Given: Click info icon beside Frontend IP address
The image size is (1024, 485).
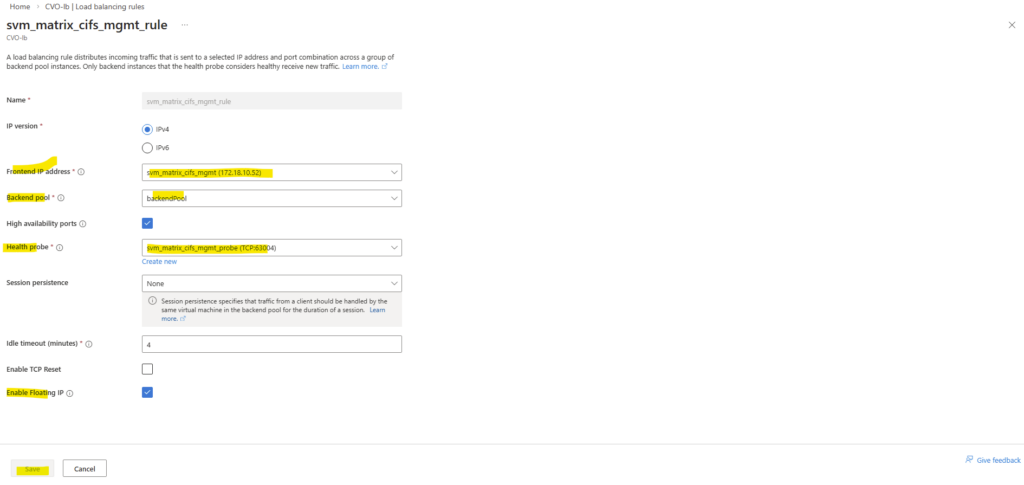Looking at the screenshot, I should click(81, 172).
